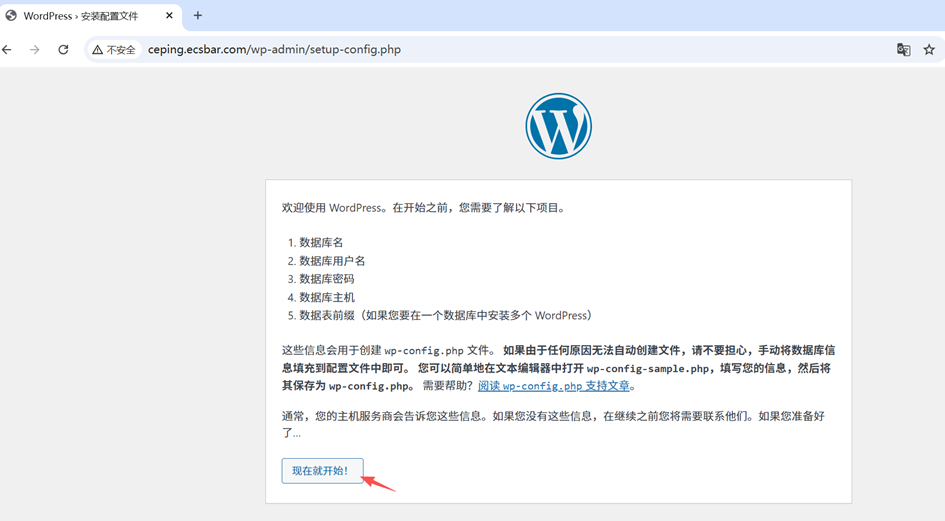This screenshot has height=521, width=945.
Task: Click the wp-config-sample.php filename text
Action: coord(650,368)
